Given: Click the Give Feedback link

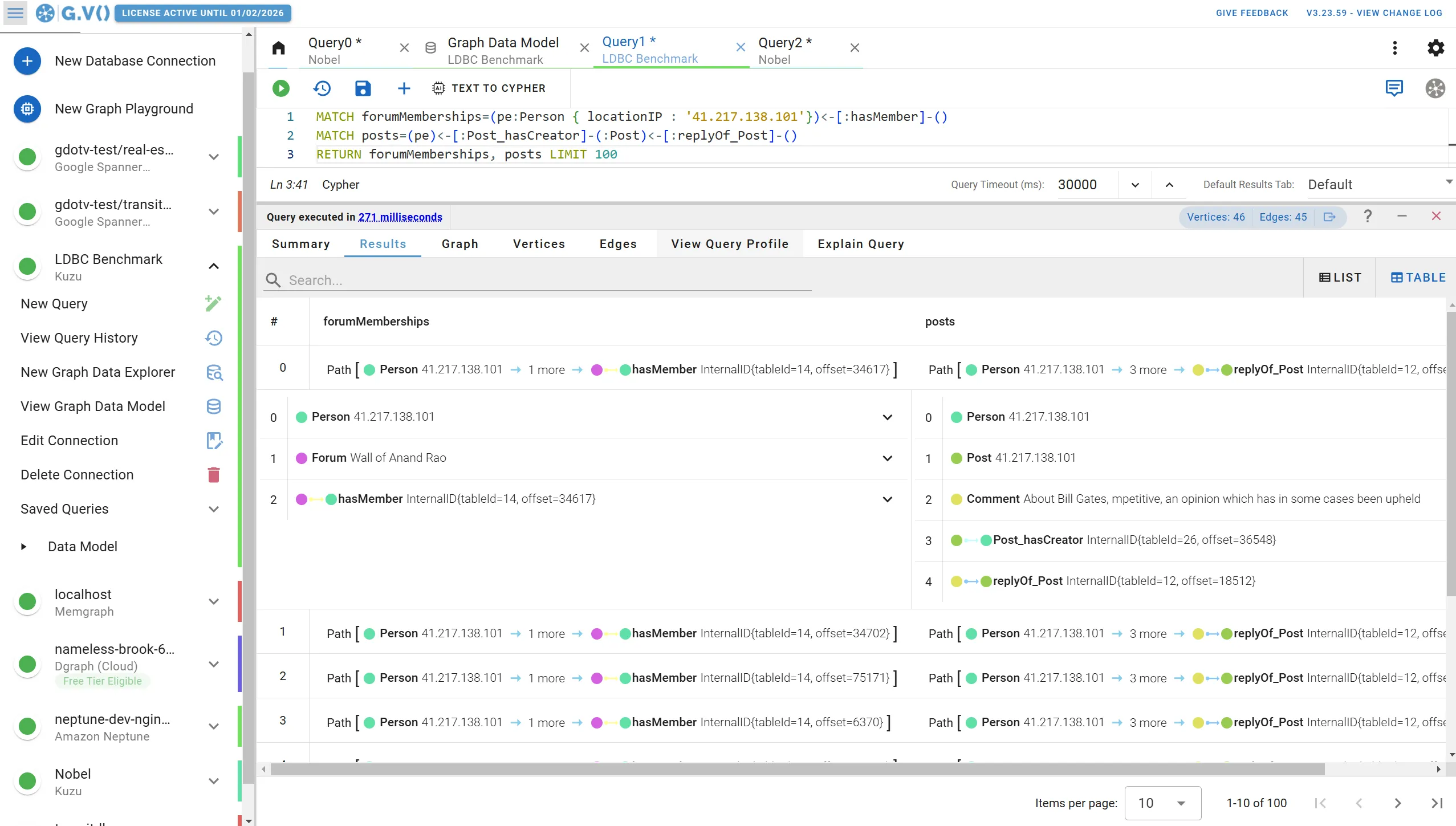Looking at the screenshot, I should (x=1252, y=13).
